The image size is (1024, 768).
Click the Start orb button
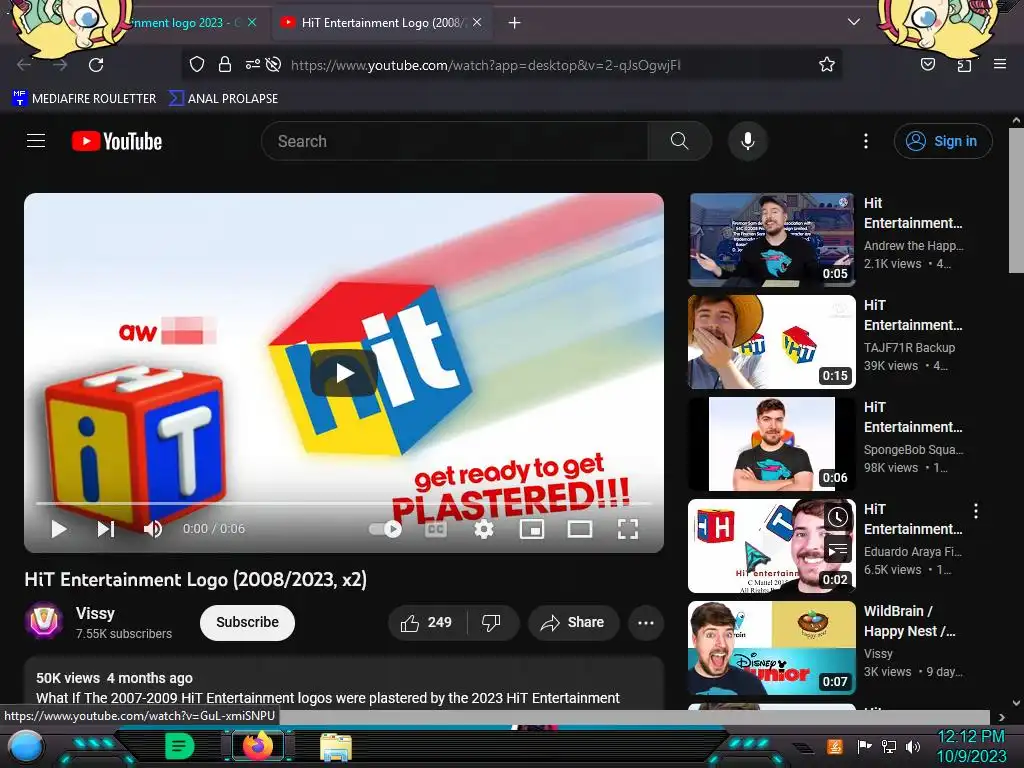coord(26,747)
